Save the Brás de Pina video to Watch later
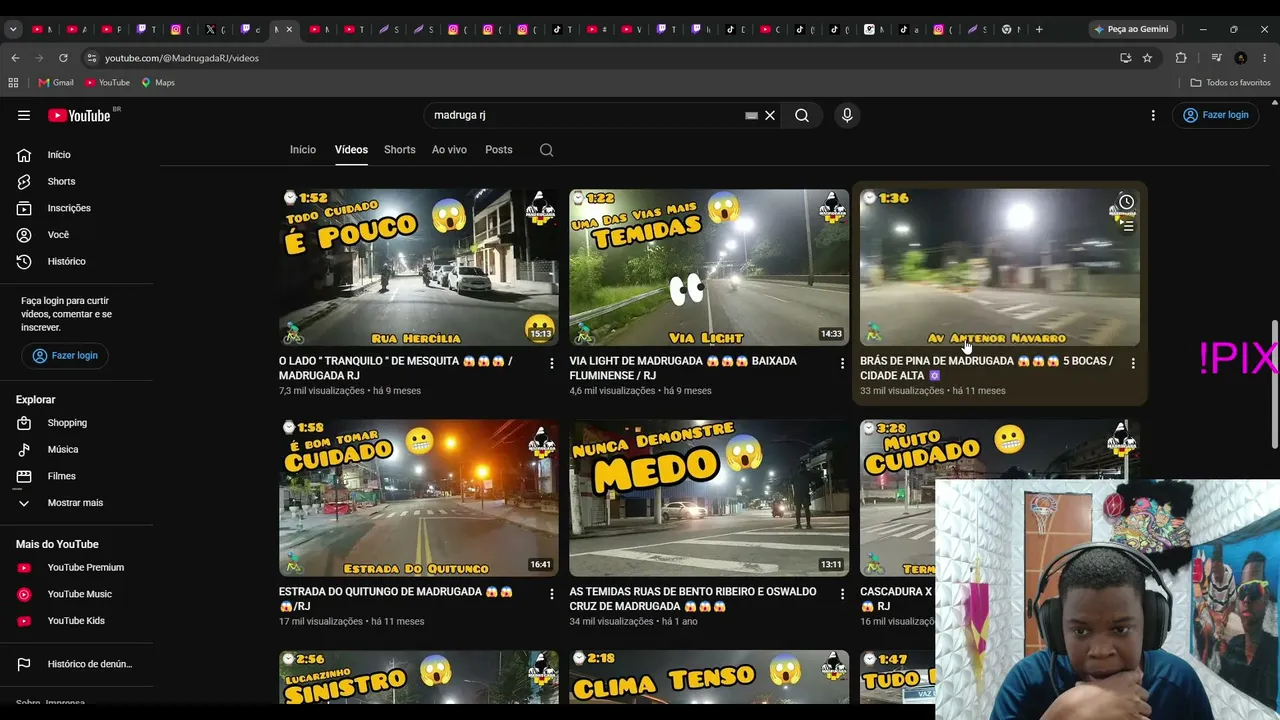Image resolution: width=1280 pixels, height=720 pixels. 1126,202
